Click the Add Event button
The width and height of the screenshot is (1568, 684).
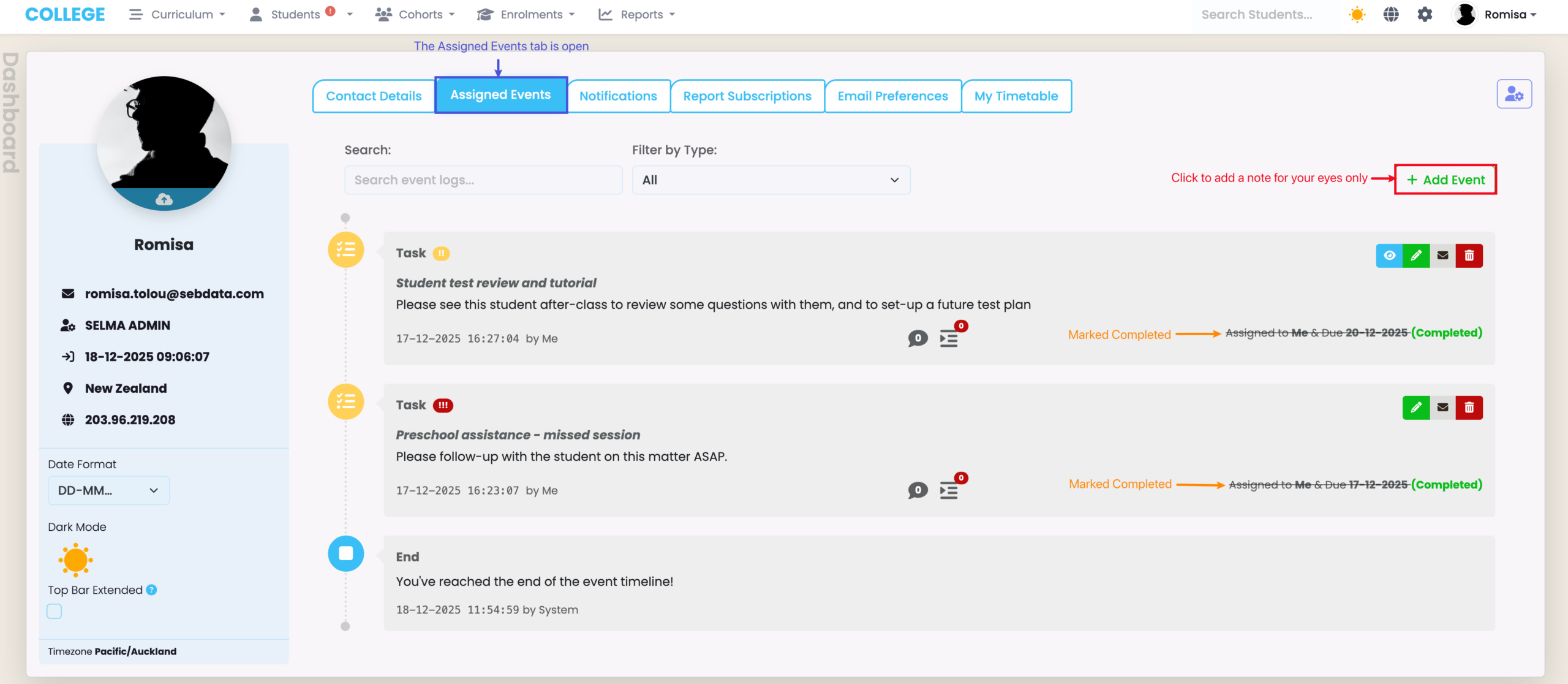(x=1445, y=180)
